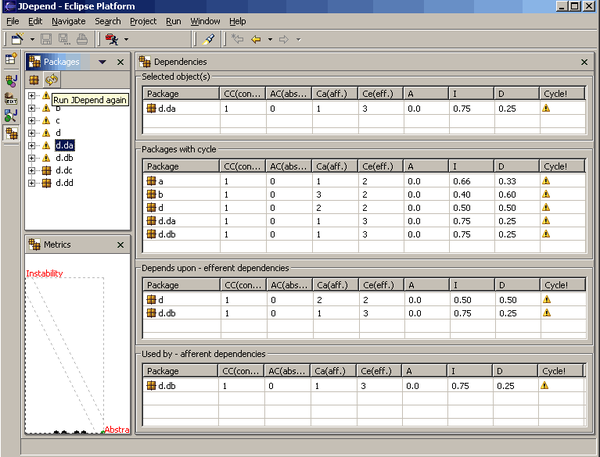Click Package header in Selected object(s) table

[181, 94]
